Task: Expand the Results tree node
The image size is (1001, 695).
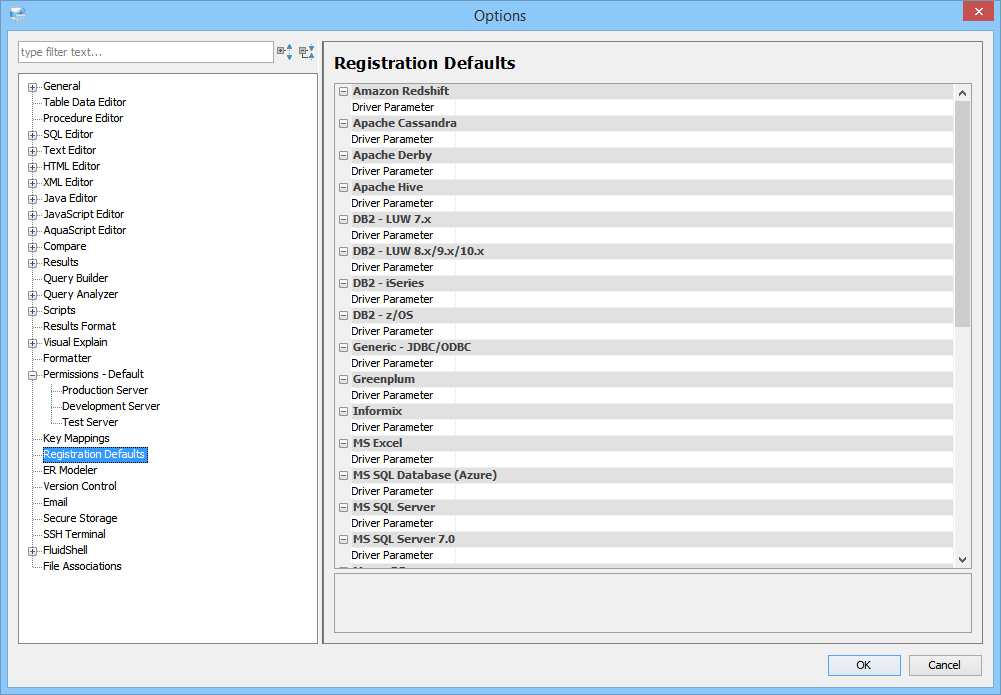Action: point(33,262)
